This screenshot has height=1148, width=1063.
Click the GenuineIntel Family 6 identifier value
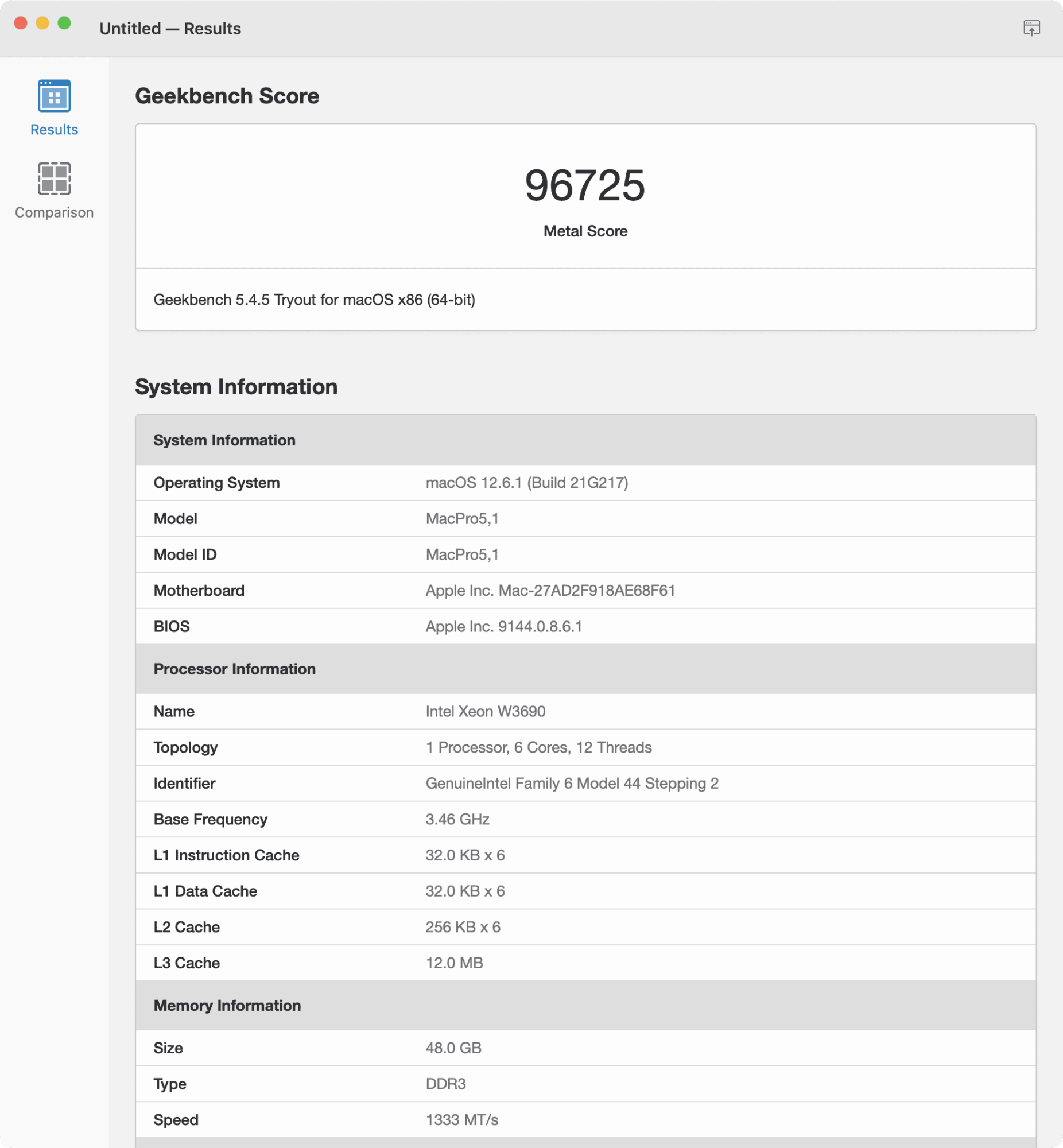coord(572,784)
